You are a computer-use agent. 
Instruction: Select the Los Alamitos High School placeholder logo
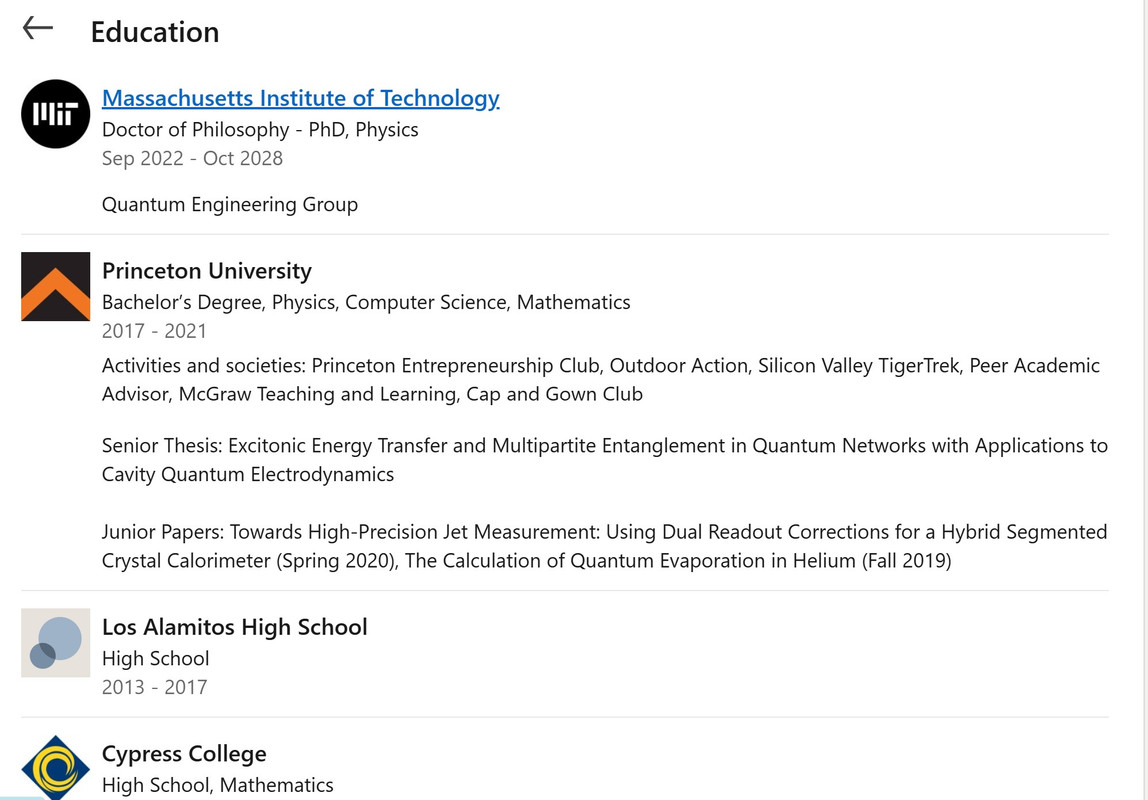[56, 643]
